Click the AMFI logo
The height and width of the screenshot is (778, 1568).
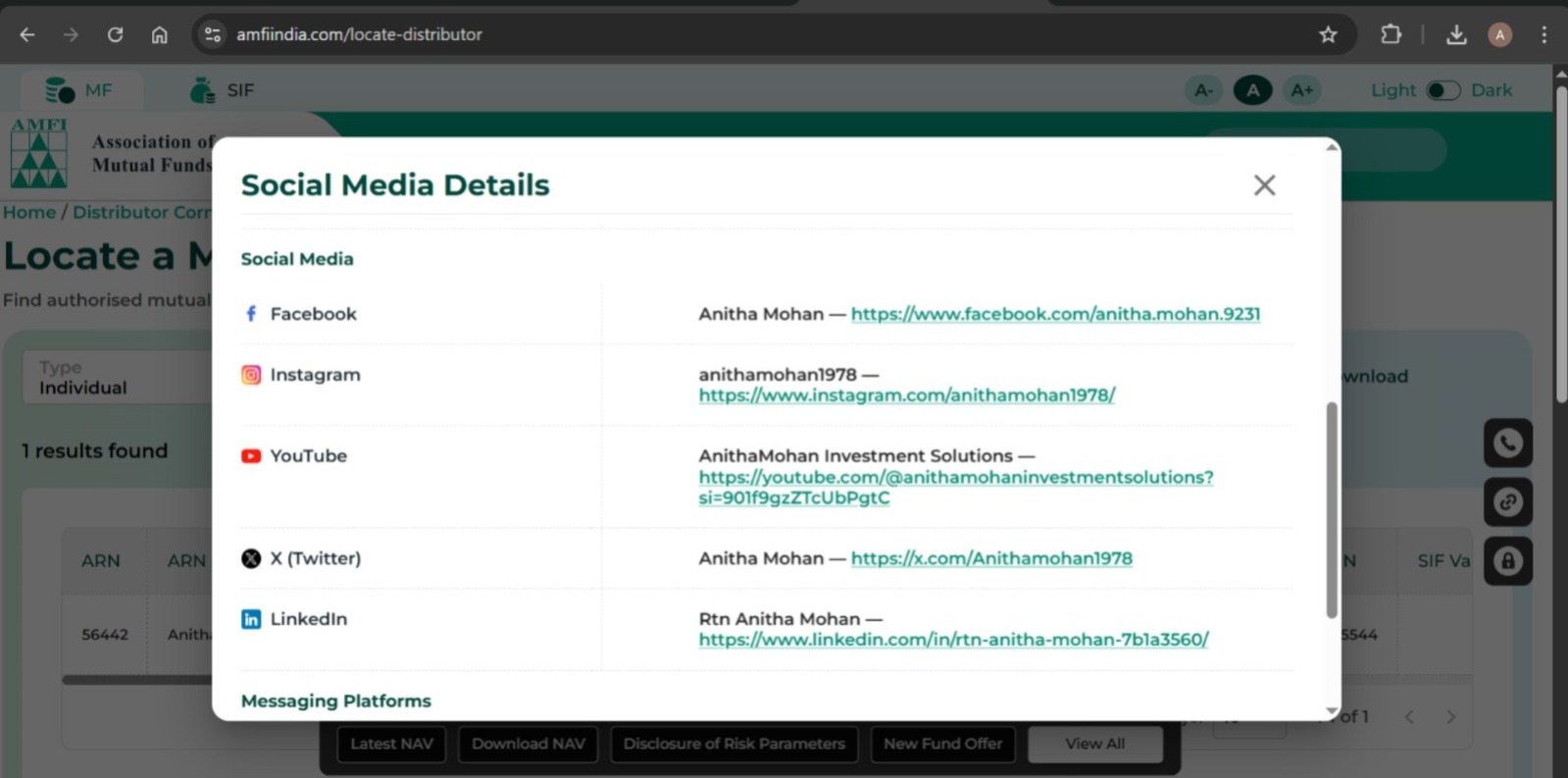(x=39, y=153)
